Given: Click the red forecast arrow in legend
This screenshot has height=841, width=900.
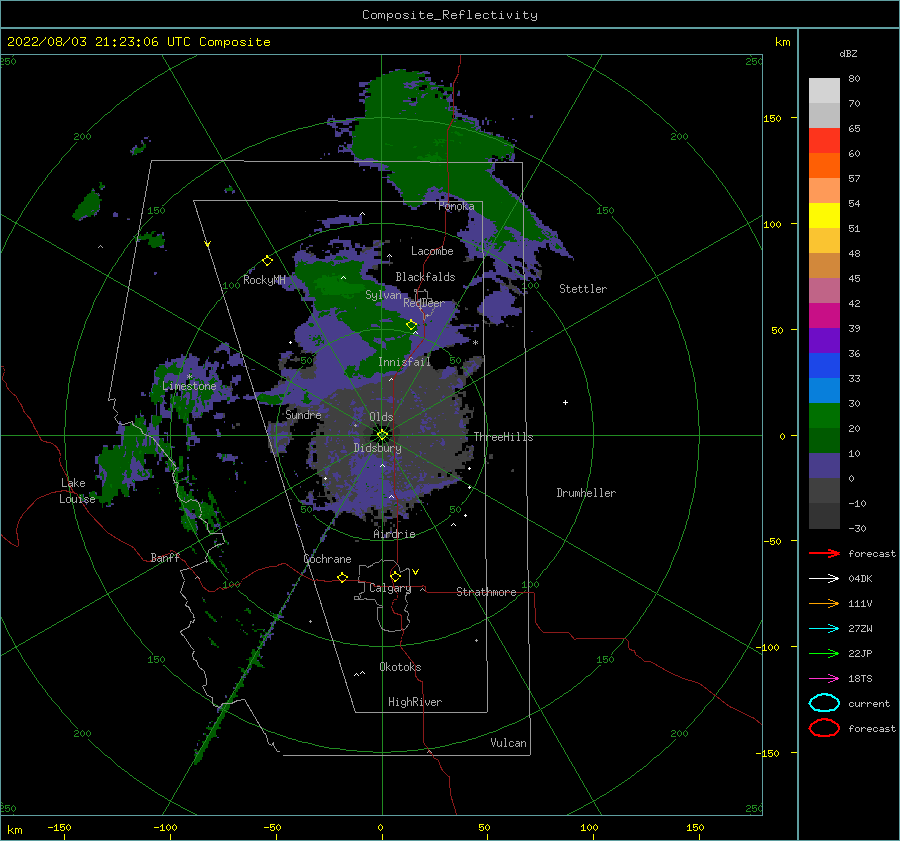Looking at the screenshot, I should click(824, 553).
